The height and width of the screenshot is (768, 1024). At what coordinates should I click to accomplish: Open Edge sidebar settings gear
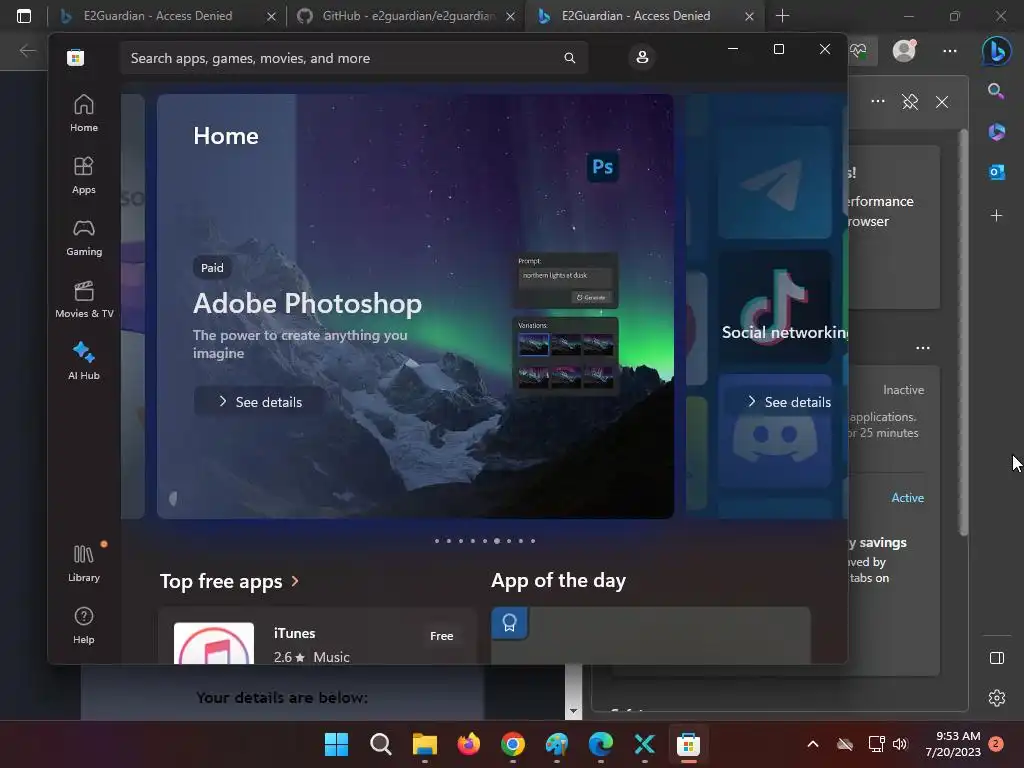(997, 698)
